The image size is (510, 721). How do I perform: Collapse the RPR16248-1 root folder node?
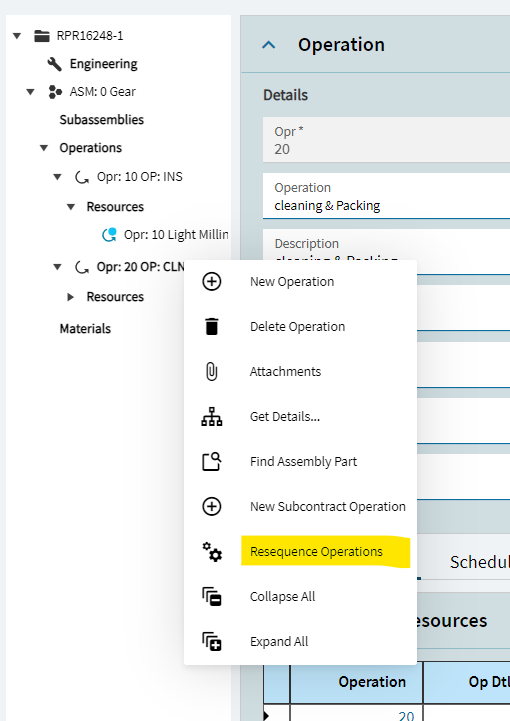point(17,36)
